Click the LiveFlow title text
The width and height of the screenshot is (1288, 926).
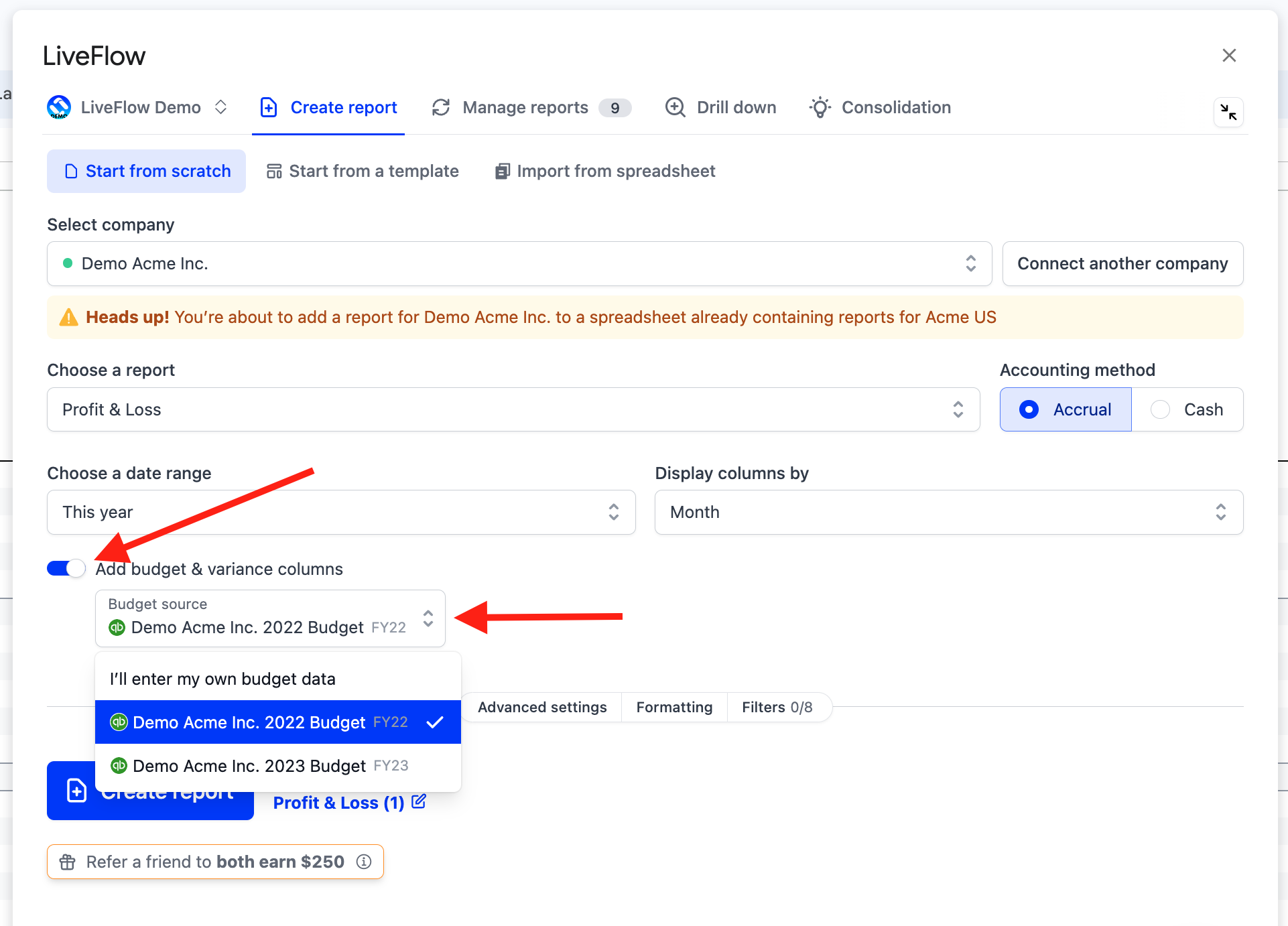point(94,56)
